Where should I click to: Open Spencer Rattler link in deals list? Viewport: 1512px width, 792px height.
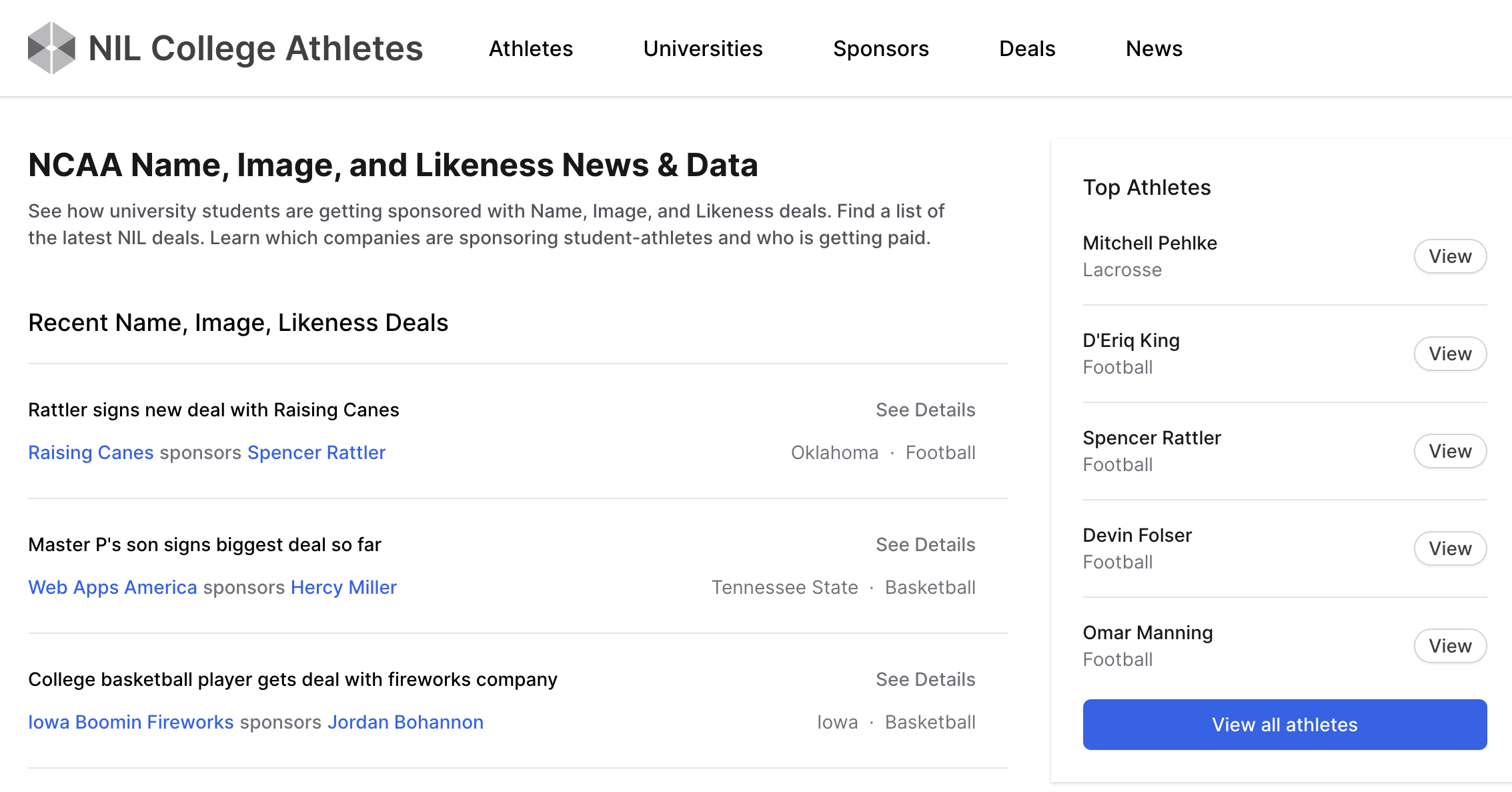(x=316, y=452)
